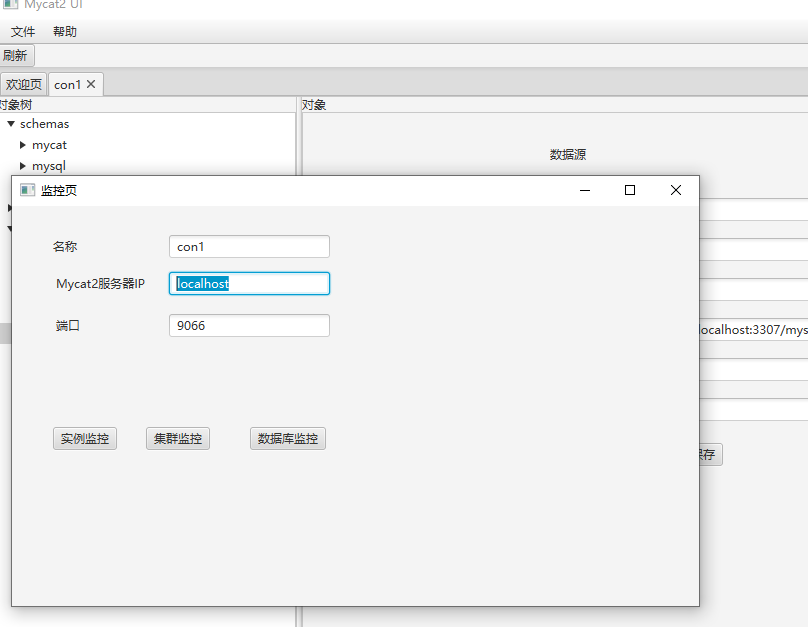Select the schemas tree item

(x=44, y=124)
